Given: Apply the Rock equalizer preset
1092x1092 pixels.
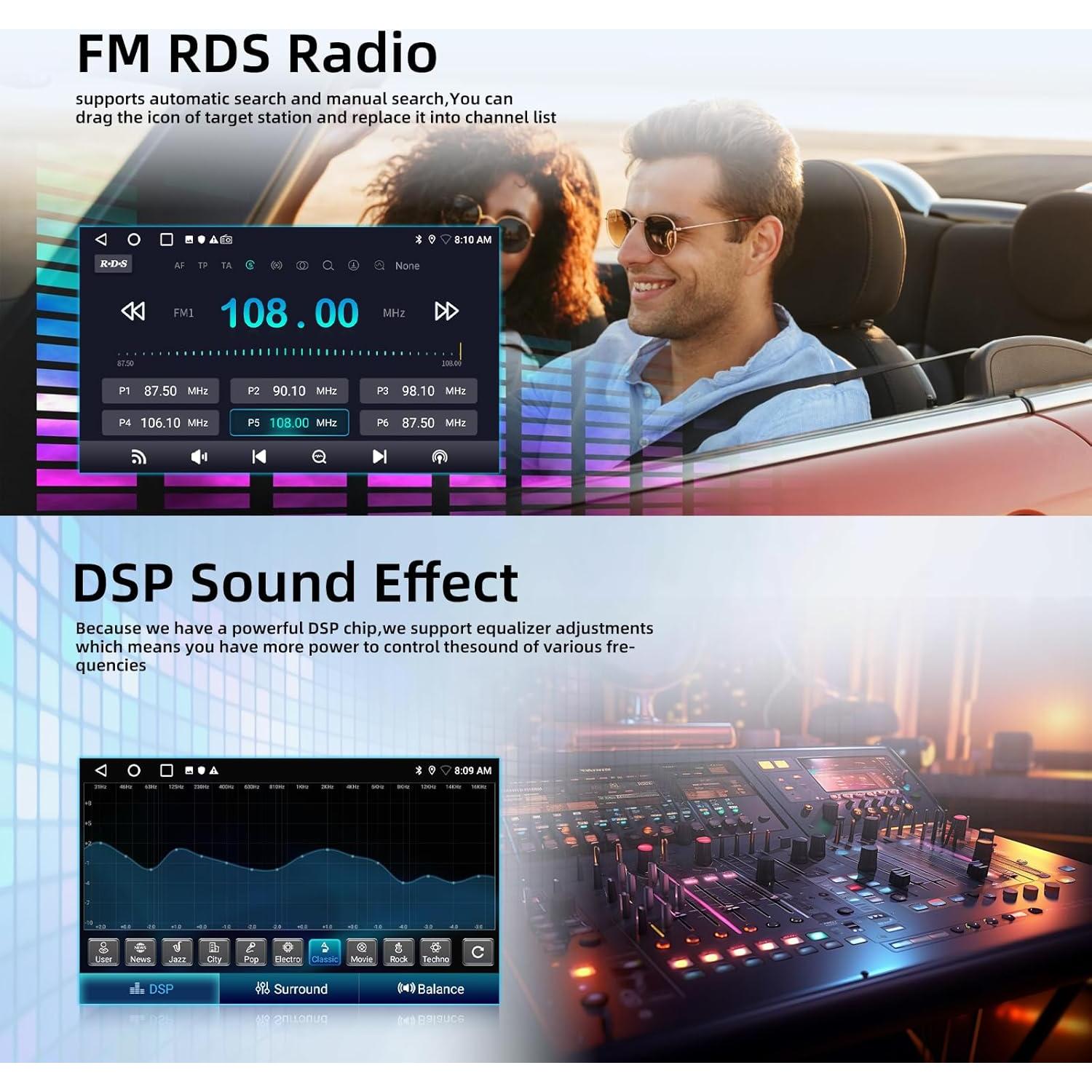Looking at the screenshot, I should 398,951.
